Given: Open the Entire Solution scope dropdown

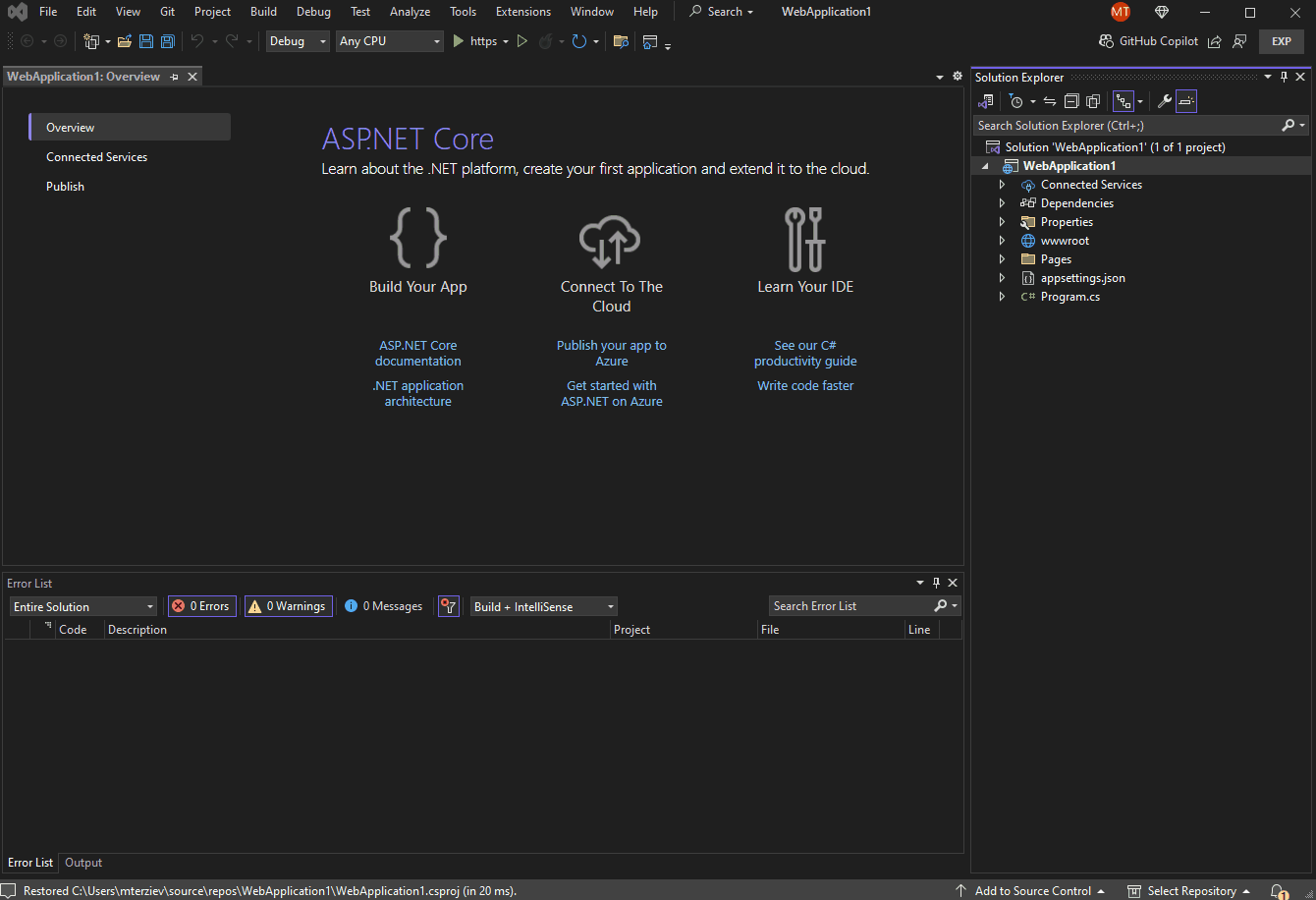Looking at the screenshot, I should (83, 606).
